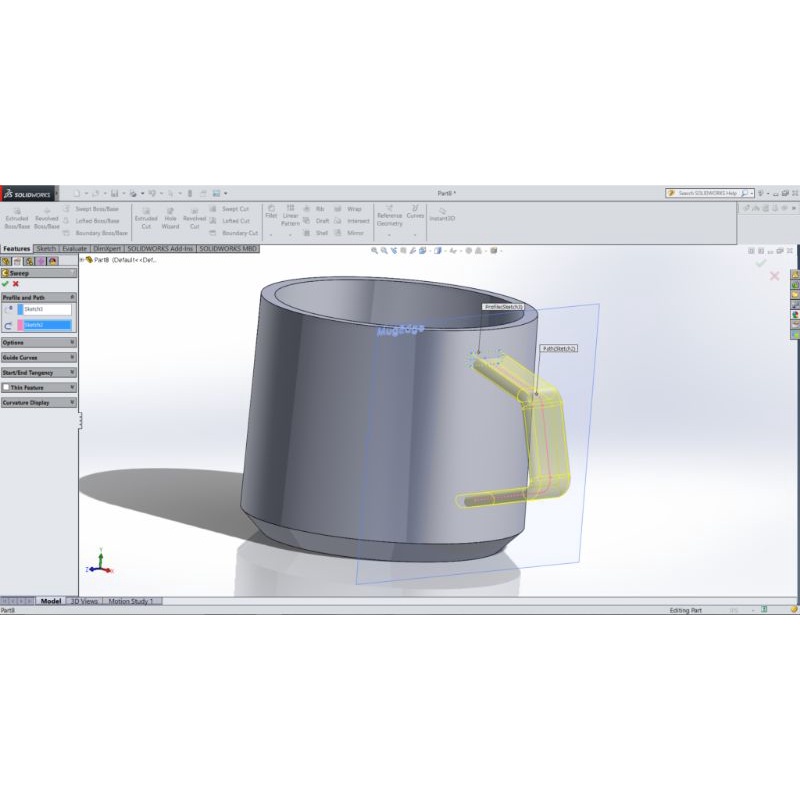Click the Revolved Cut tool
800x800 pixels.
194,221
